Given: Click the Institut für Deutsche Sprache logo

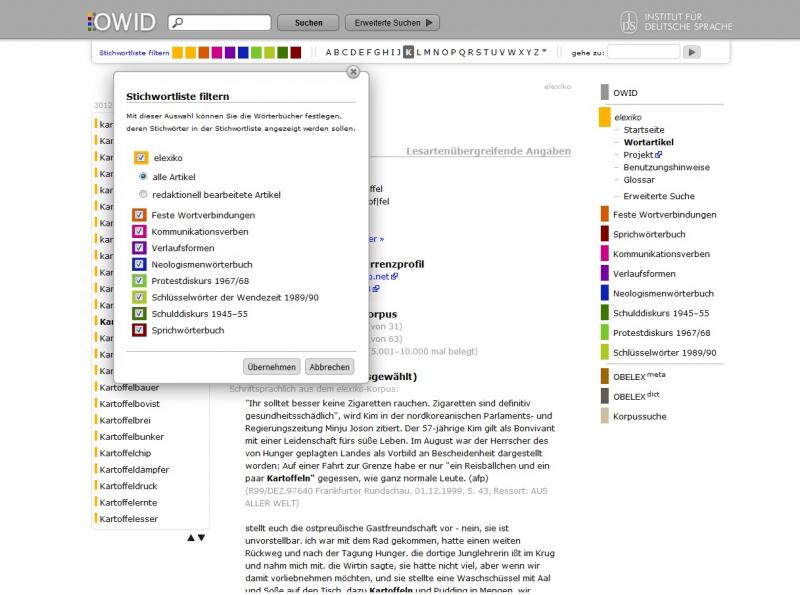Looking at the screenshot, I should click(676, 22).
